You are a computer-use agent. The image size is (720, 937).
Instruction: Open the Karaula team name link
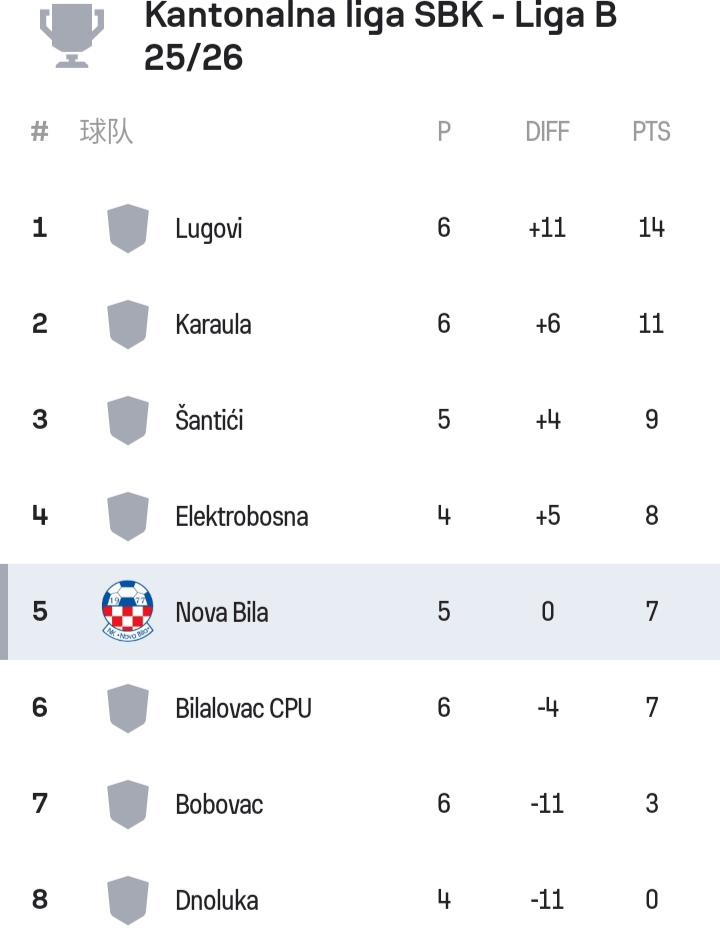213,325
